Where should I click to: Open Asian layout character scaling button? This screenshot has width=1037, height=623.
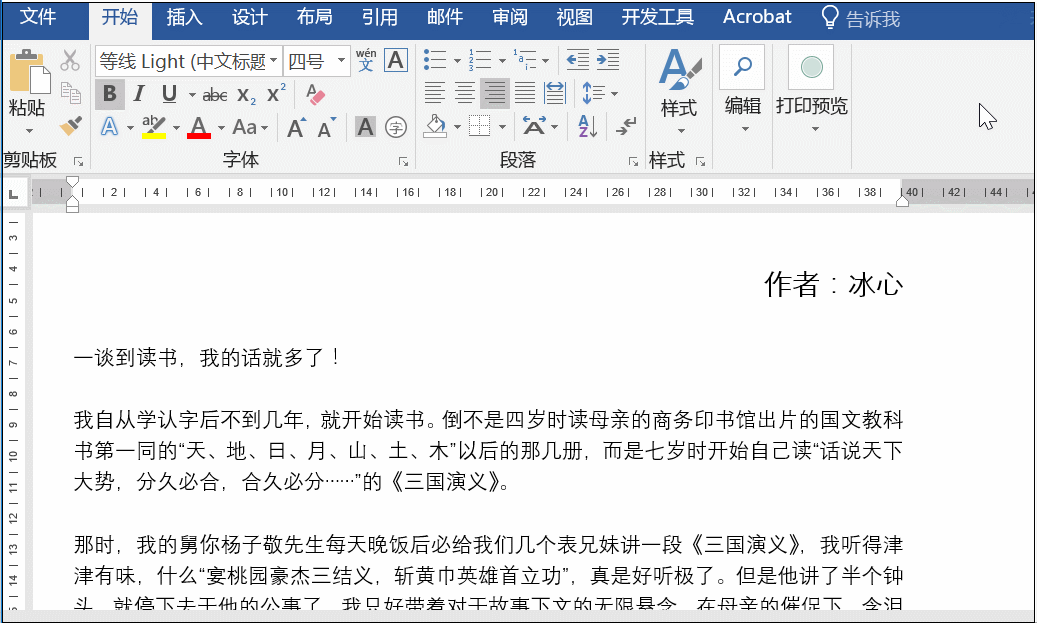534,126
